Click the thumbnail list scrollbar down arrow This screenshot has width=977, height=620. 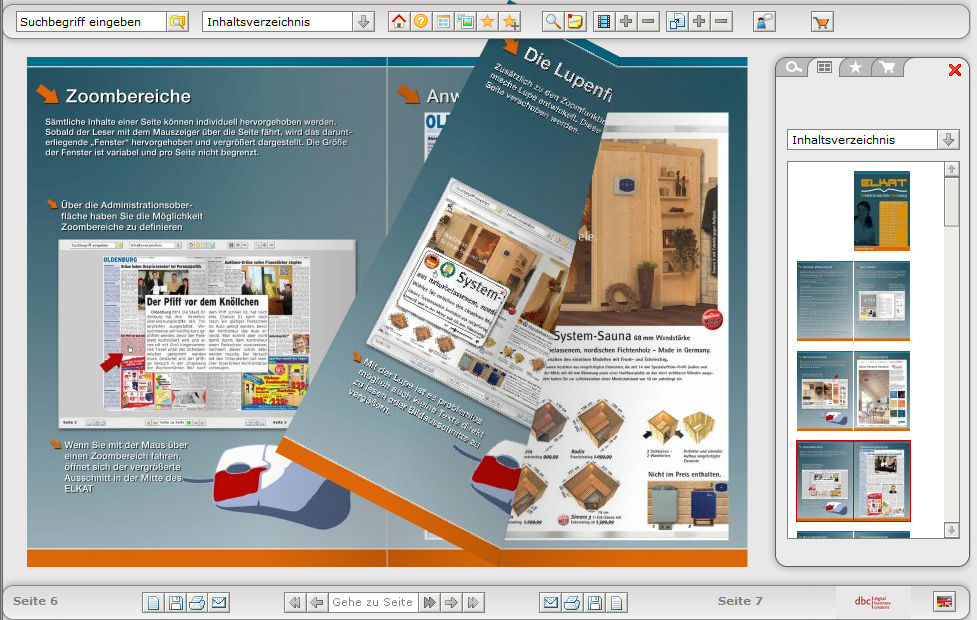tap(951, 529)
